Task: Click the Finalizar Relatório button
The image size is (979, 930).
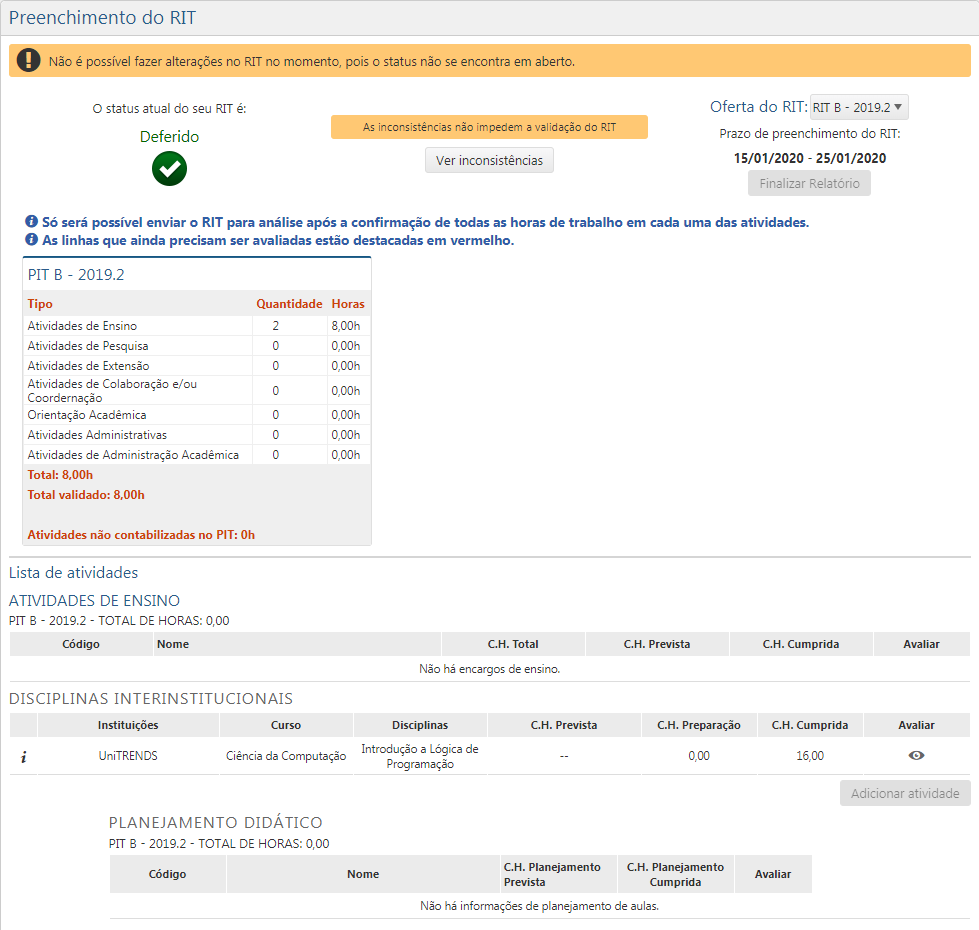Action: (809, 184)
